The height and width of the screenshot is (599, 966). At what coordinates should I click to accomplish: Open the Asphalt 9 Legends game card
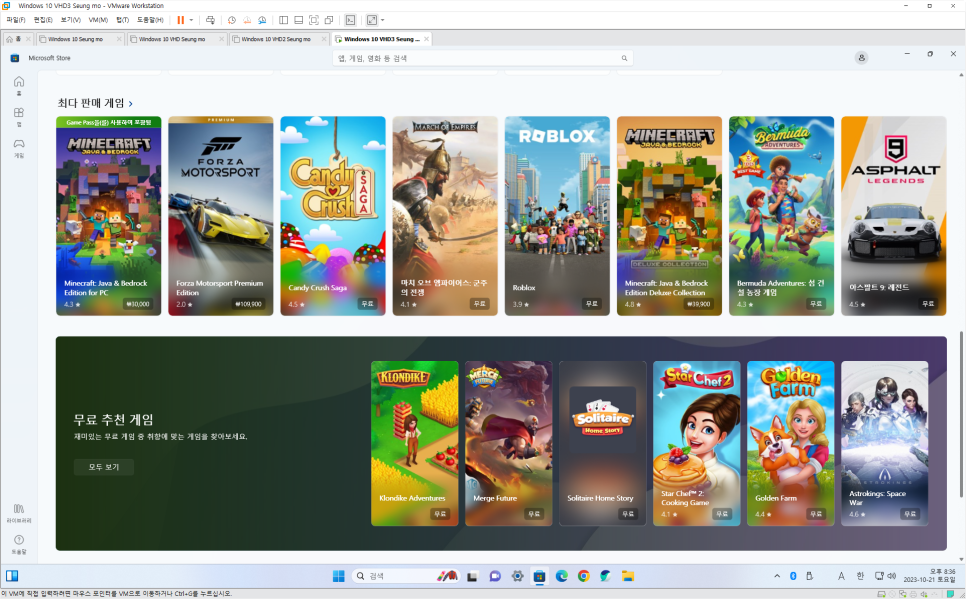[894, 216]
